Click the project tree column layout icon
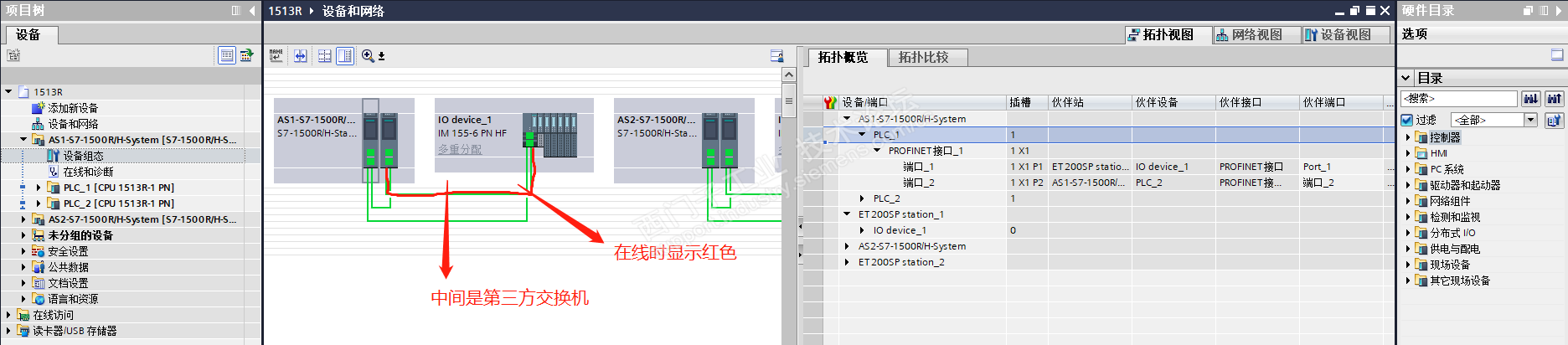The height and width of the screenshot is (345, 1568). [236, 10]
